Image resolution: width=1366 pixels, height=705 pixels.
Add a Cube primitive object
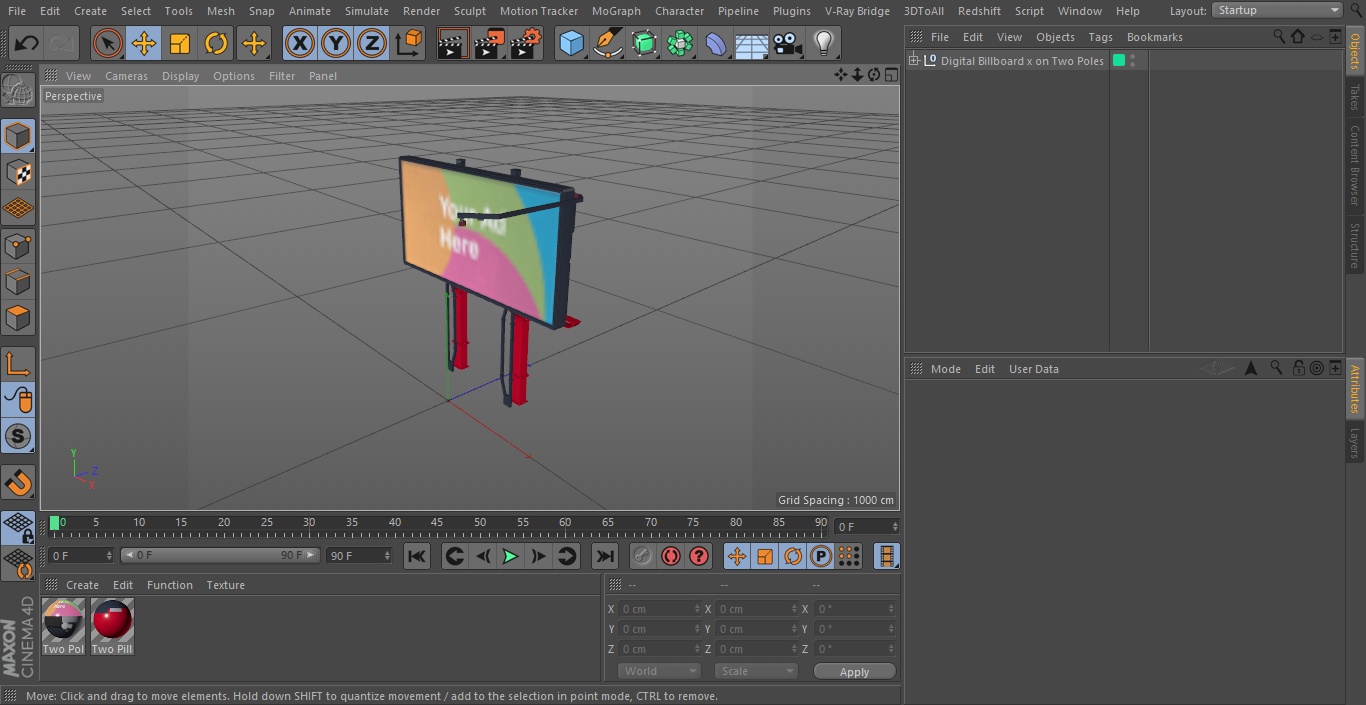571,43
